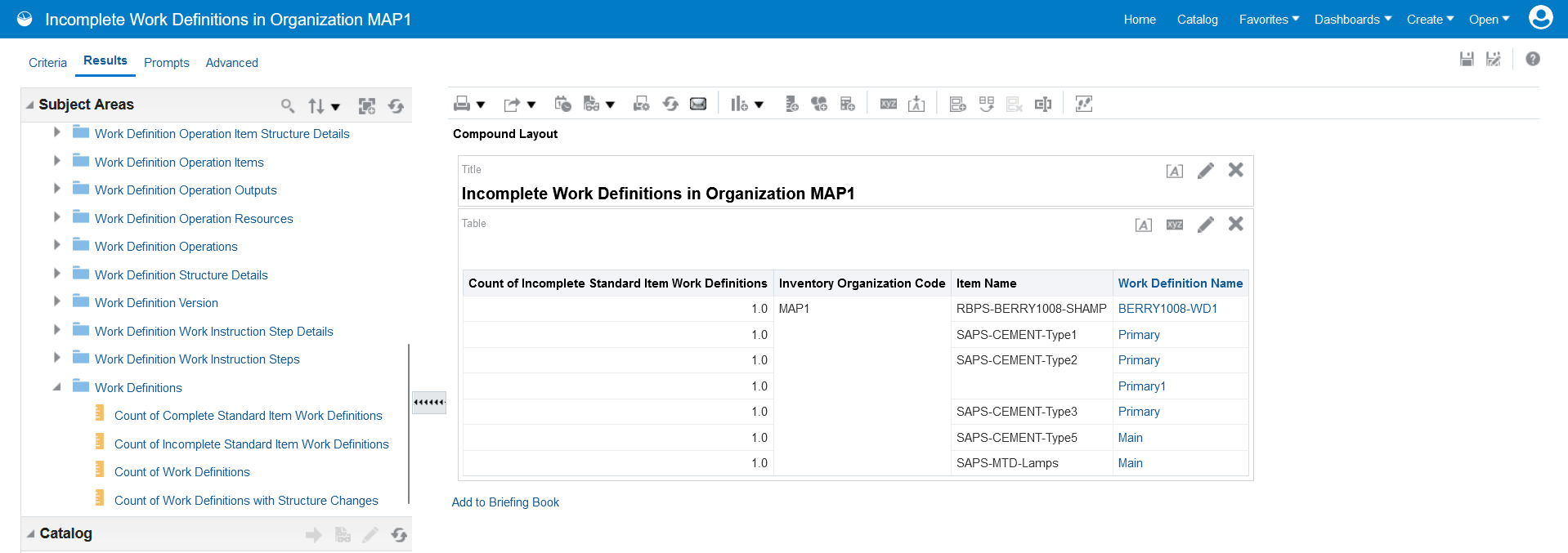This screenshot has width=1568, height=553.
Task: Collapse the Catalog panel section
Action: [30, 533]
